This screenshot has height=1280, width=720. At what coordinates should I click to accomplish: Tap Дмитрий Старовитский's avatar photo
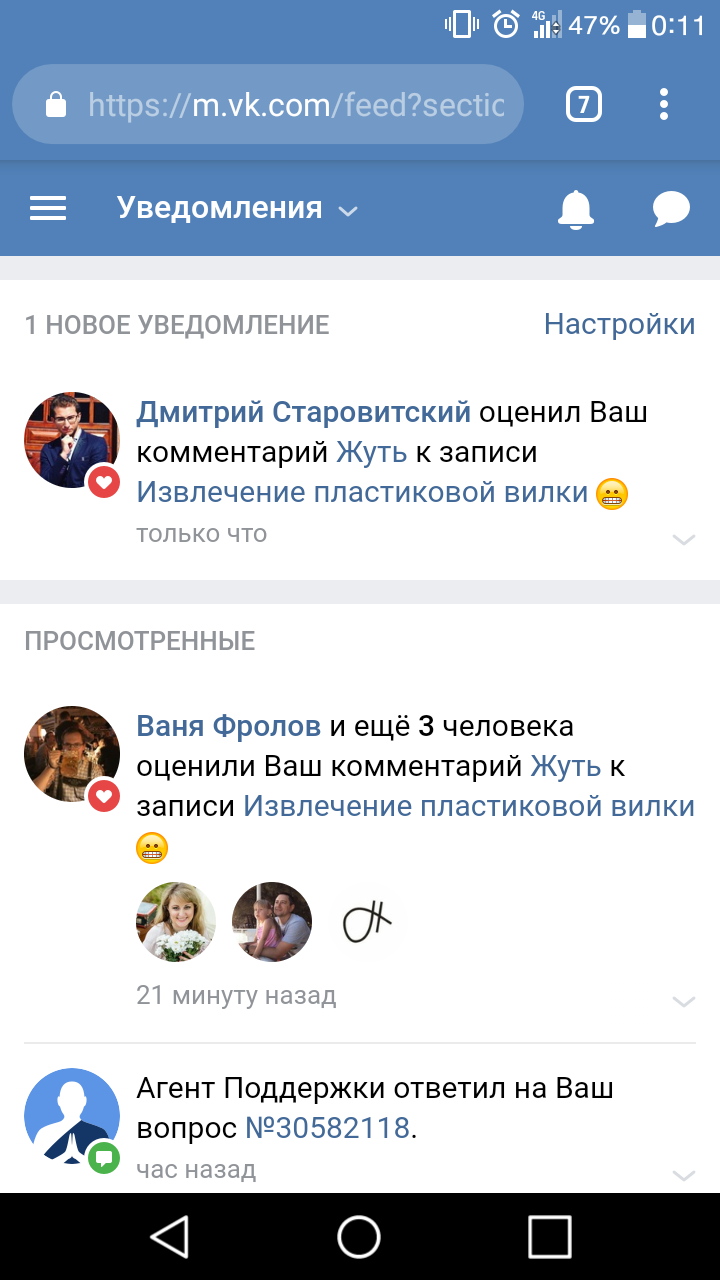pyautogui.click(x=71, y=439)
